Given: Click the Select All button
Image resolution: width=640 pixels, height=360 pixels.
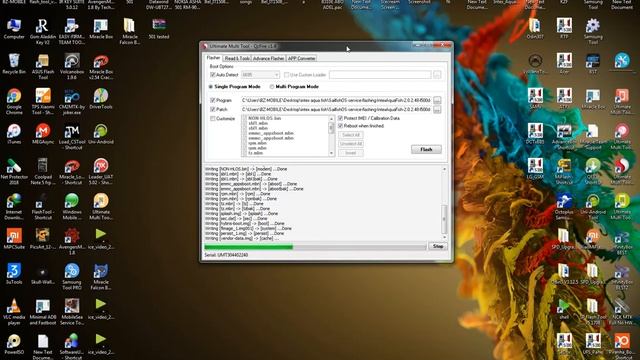Looking at the screenshot, I should [x=351, y=135].
